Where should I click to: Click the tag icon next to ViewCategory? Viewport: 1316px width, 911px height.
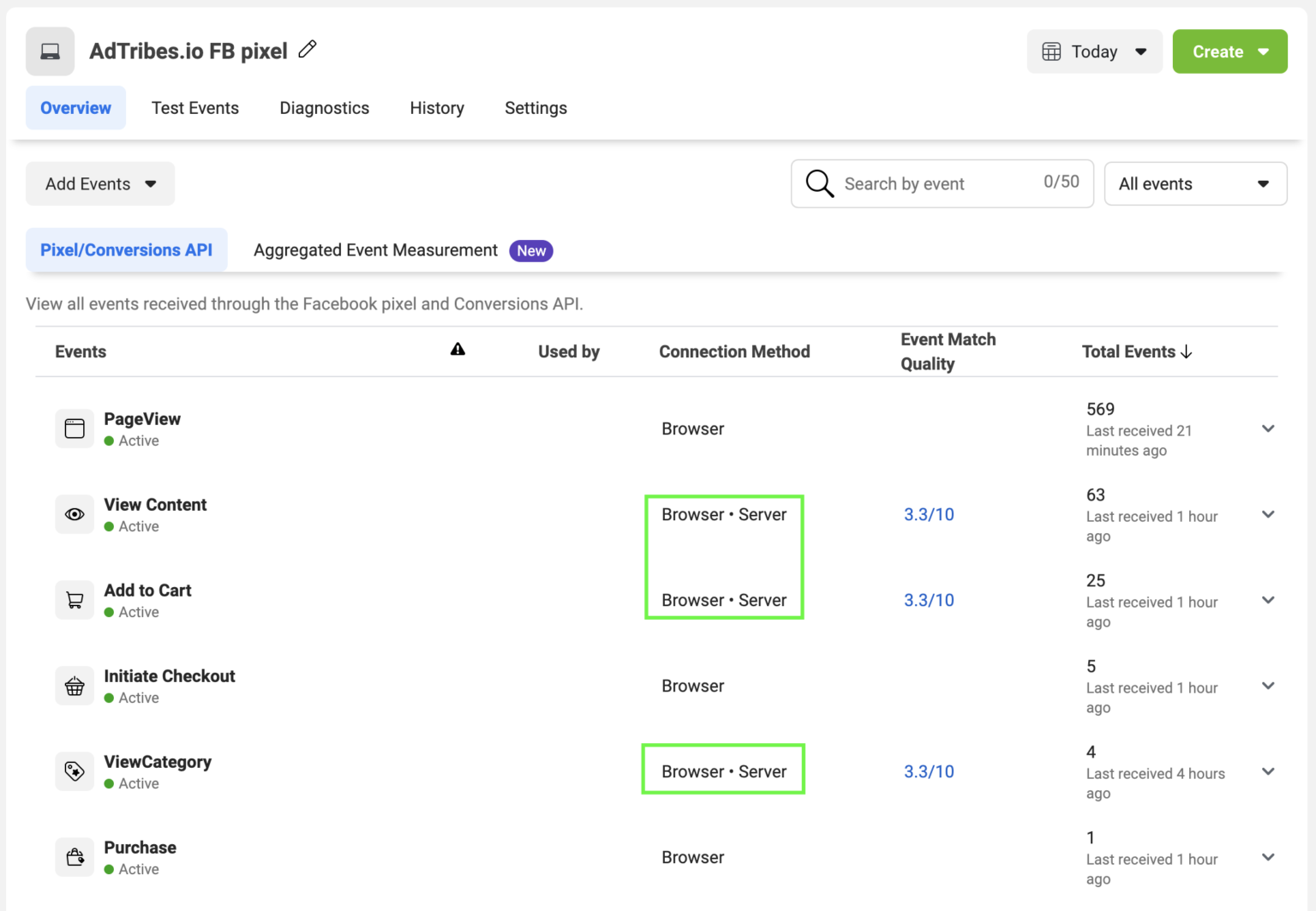75,771
